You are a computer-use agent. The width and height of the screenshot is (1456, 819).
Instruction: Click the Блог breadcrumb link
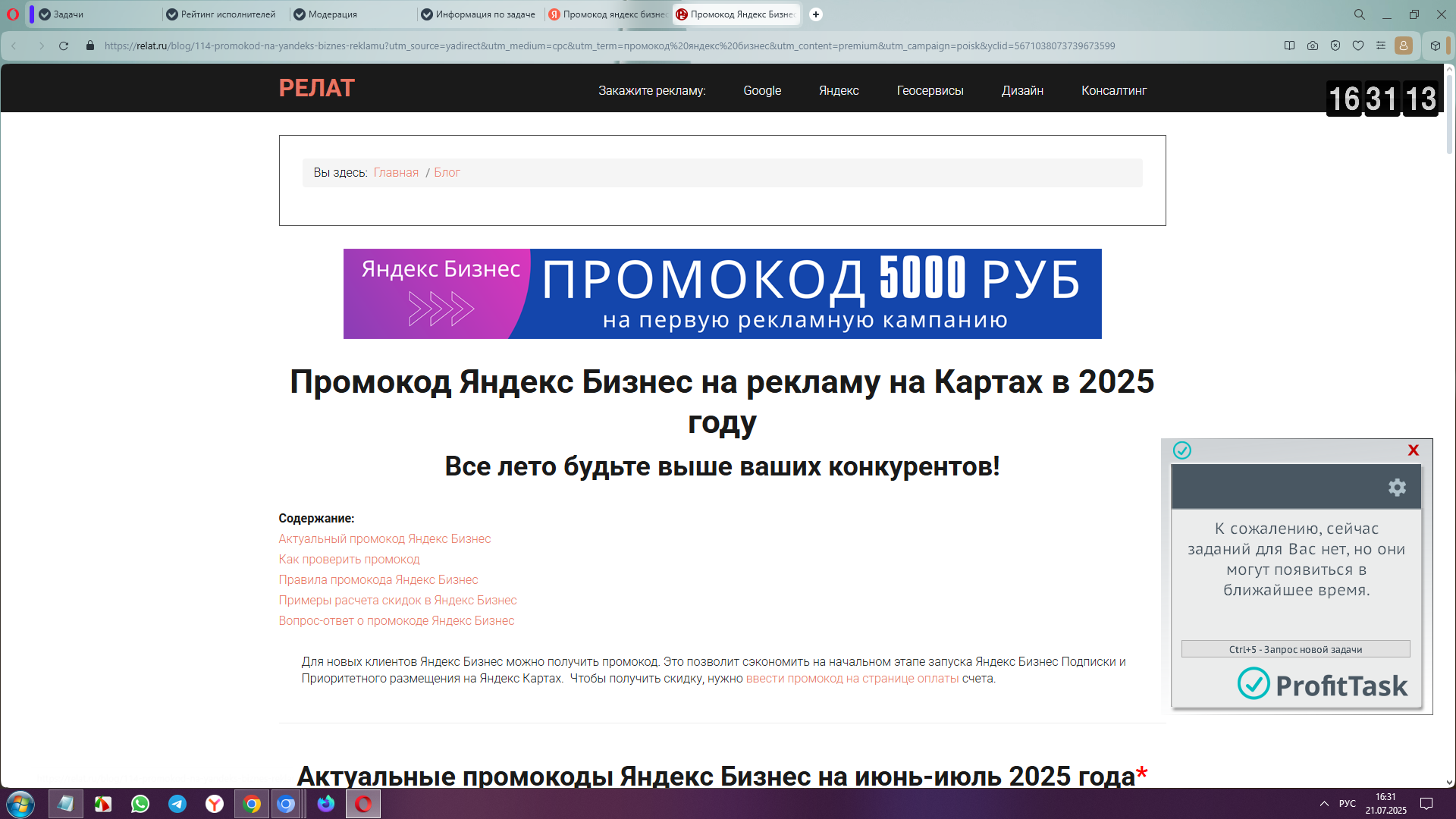pos(447,173)
